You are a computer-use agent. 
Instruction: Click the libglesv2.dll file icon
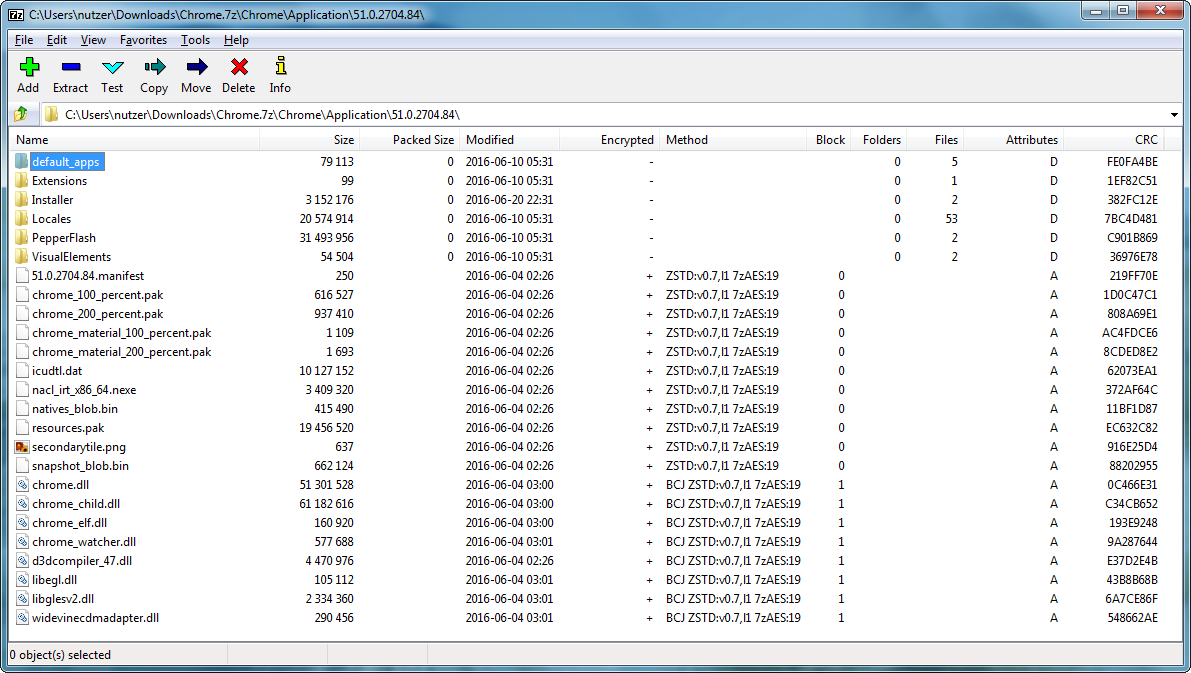(22, 599)
